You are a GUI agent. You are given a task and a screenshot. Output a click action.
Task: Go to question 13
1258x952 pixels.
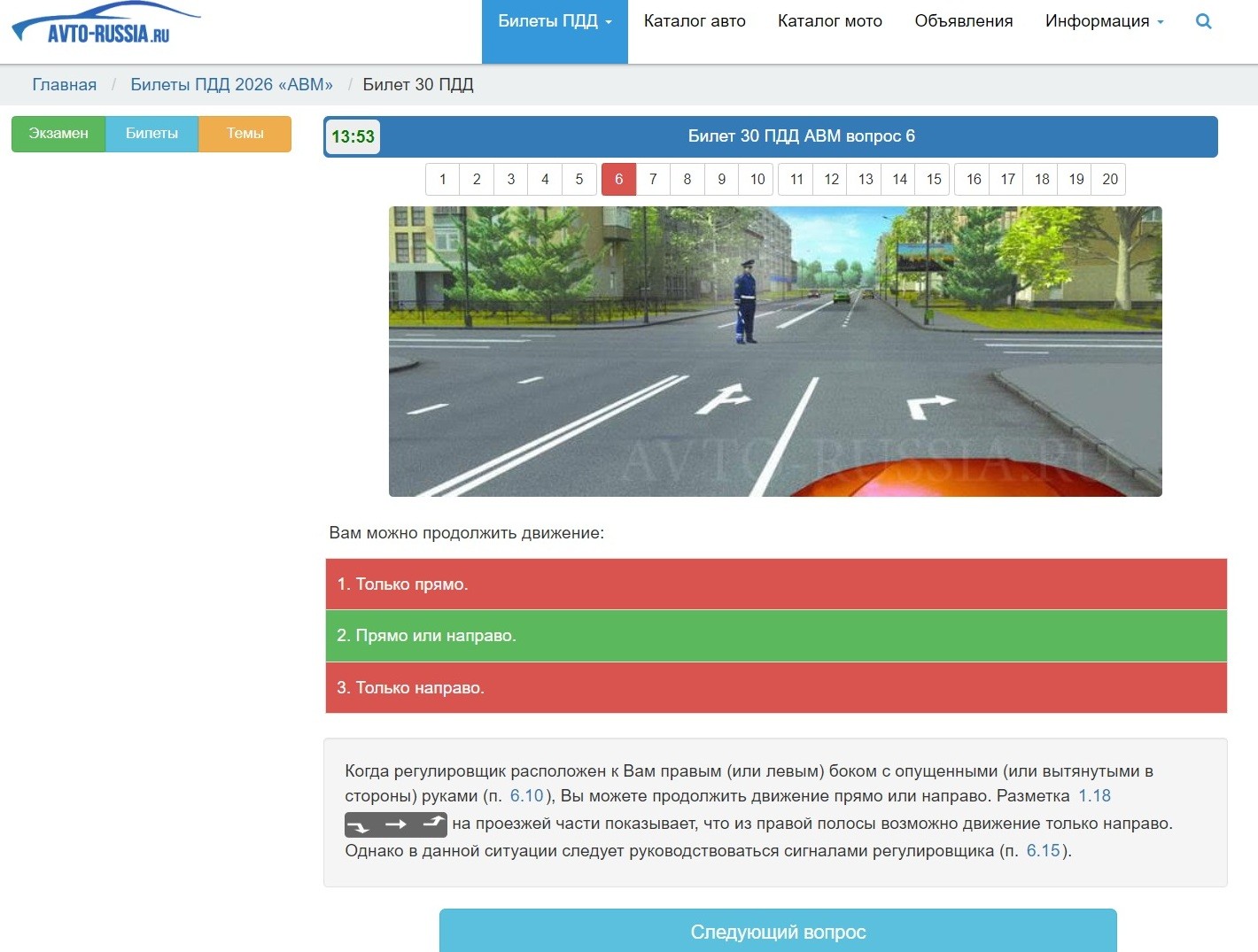866,179
